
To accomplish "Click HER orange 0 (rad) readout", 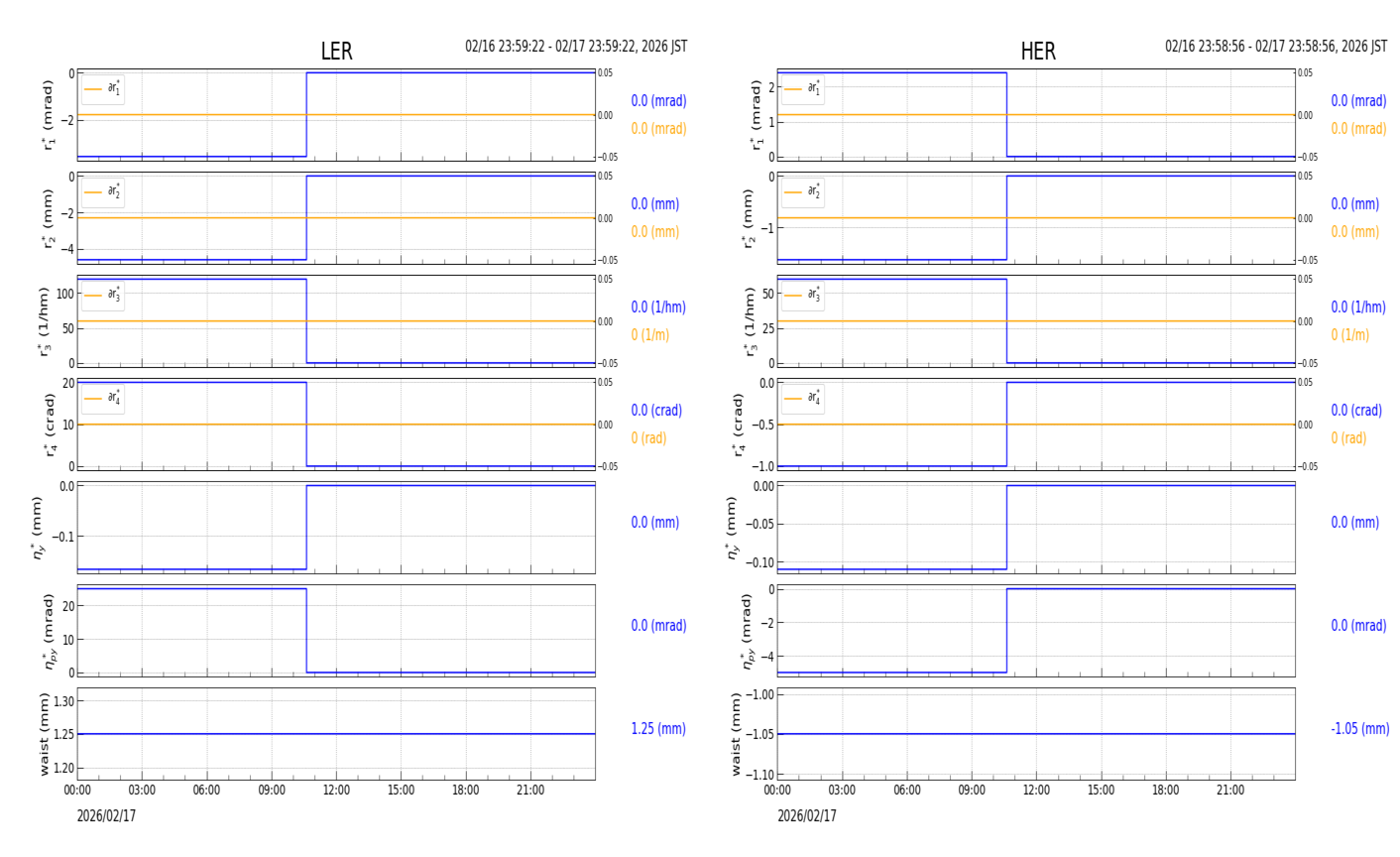I will 1348,438.
